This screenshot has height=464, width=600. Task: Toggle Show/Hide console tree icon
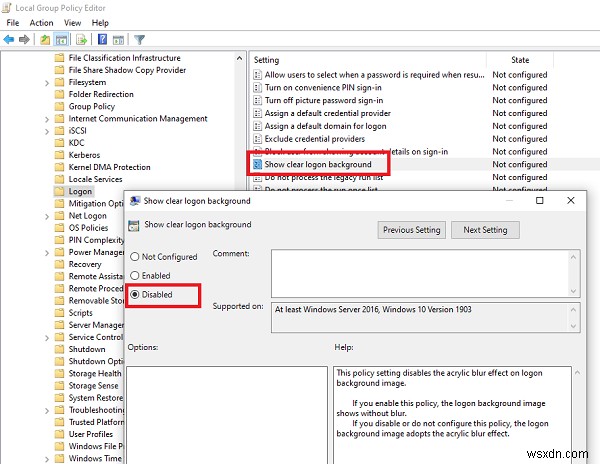61,39
